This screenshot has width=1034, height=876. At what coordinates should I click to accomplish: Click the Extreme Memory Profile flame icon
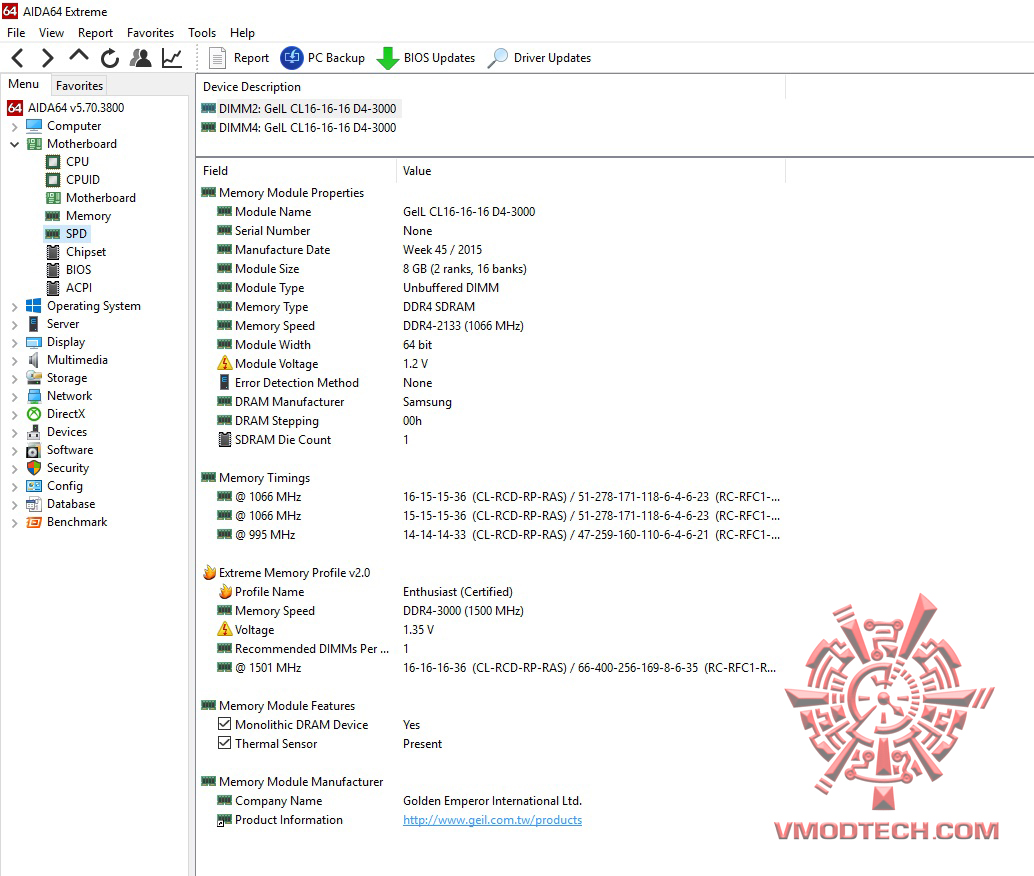[x=210, y=573]
